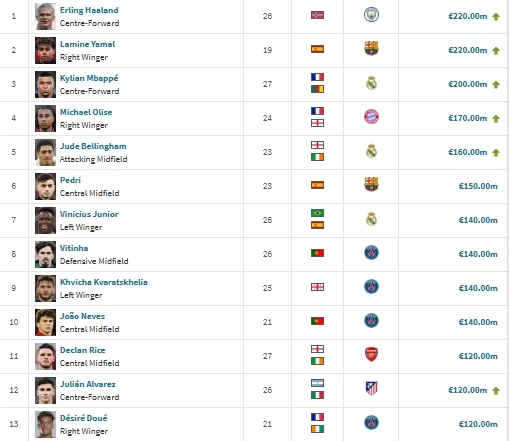The image size is (509, 441).
Task: Open Erling Haaland's player profile
Action: coord(89,10)
